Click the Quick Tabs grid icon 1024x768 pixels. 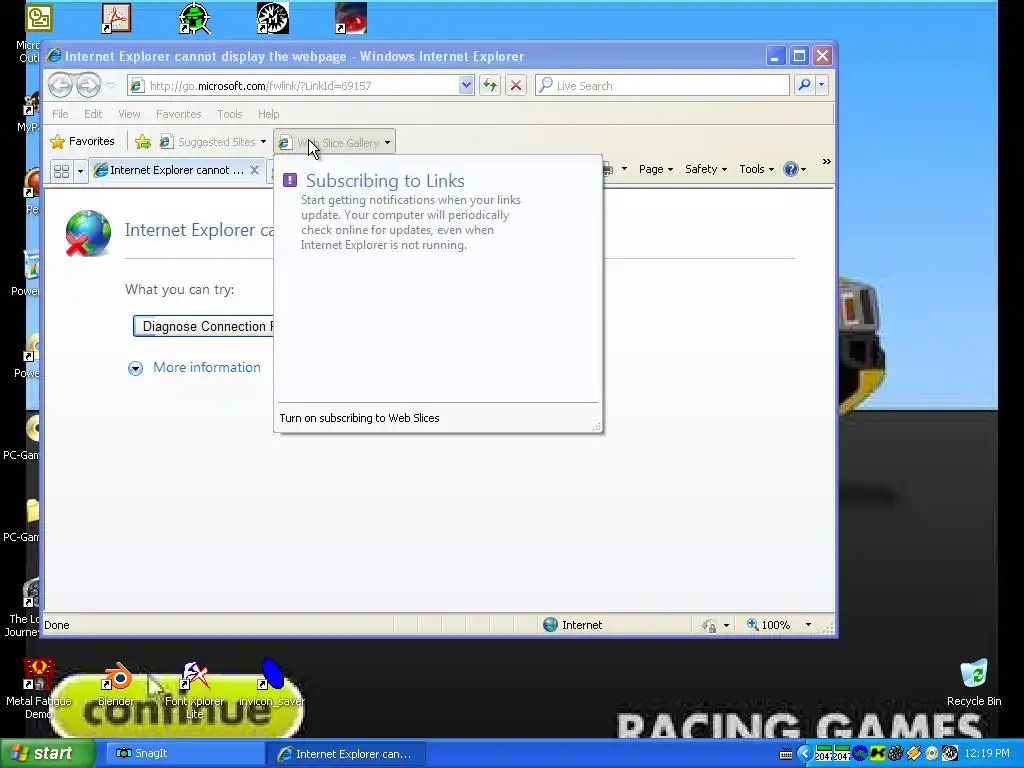(61, 171)
